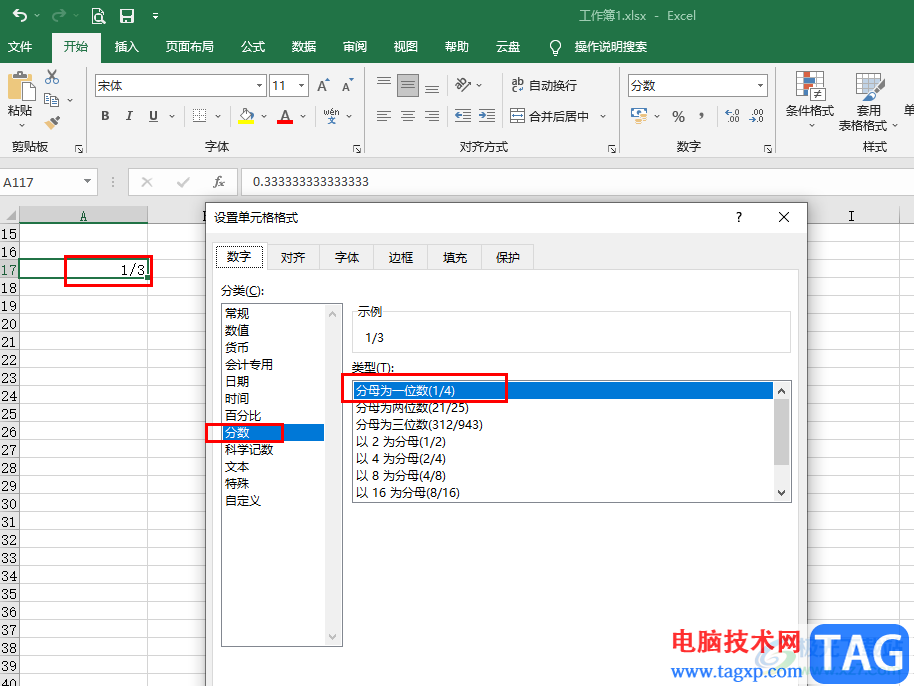Save the workbook with the floppy icon
The image size is (914, 686).
[x=126, y=16]
